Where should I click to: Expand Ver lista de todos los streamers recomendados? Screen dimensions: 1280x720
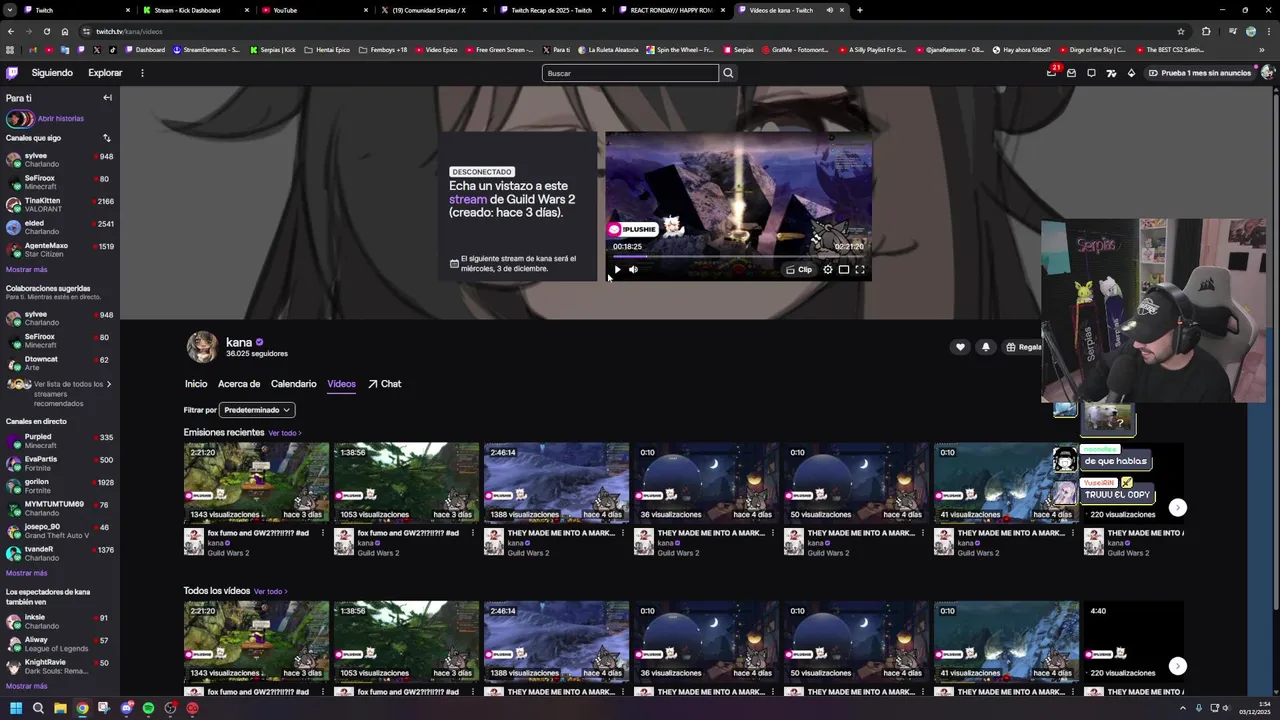coord(60,394)
